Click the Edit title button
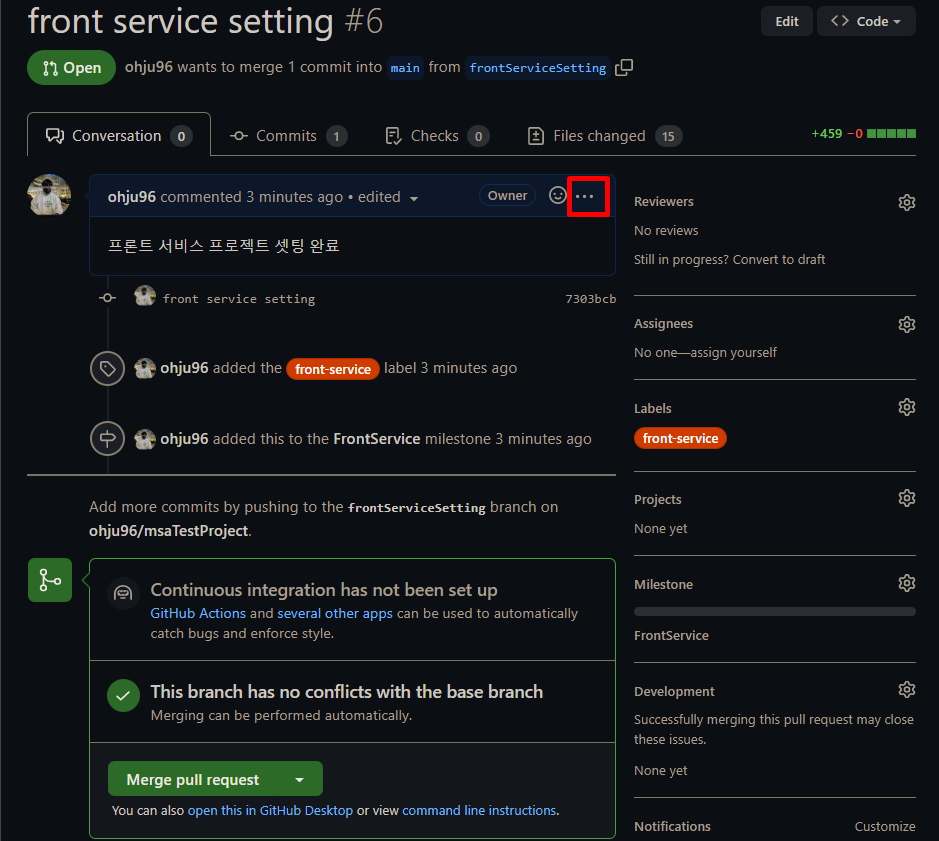Viewport: 939px width, 841px height. 786,21
